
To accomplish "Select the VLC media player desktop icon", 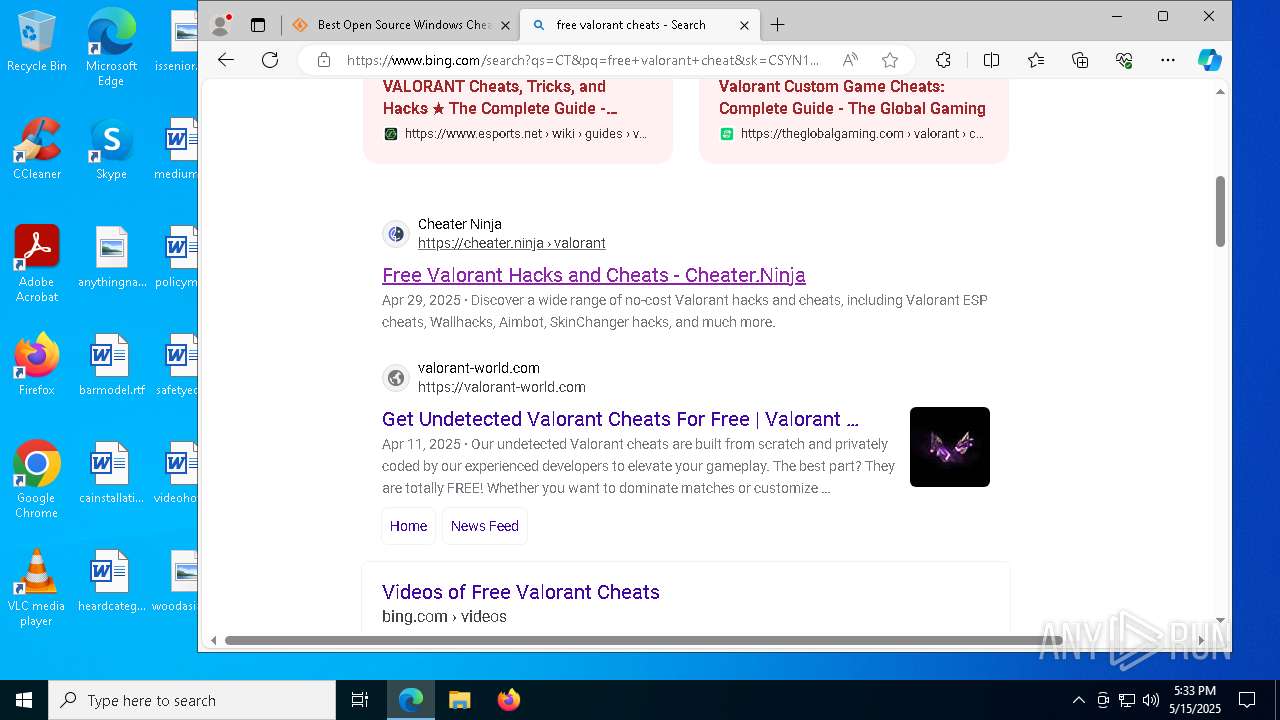I will (37, 588).
